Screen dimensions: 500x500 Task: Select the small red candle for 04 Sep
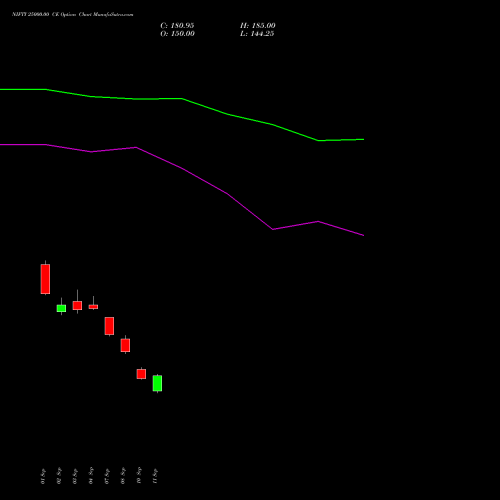(93, 307)
